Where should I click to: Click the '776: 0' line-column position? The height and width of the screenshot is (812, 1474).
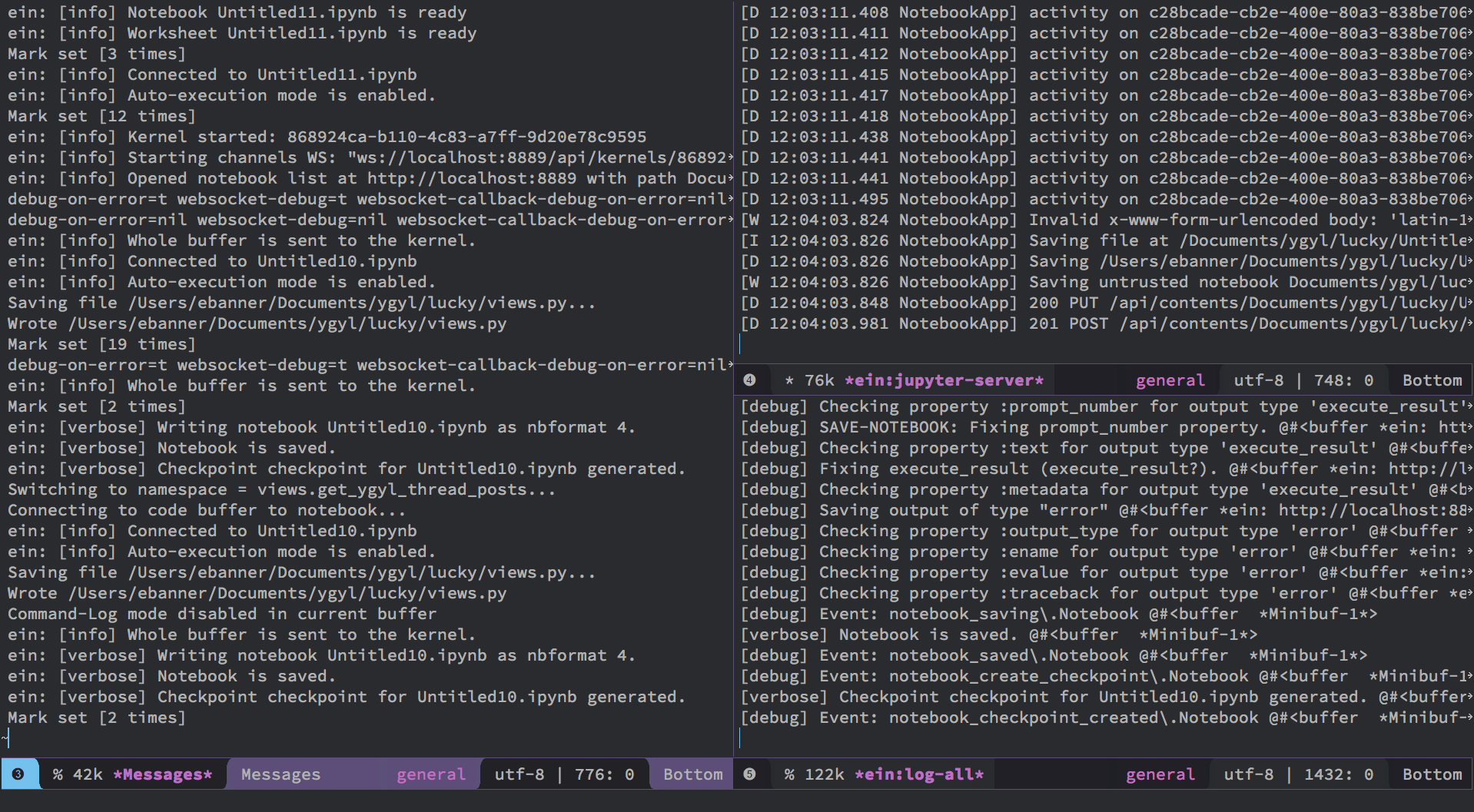pyautogui.click(x=604, y=774)
